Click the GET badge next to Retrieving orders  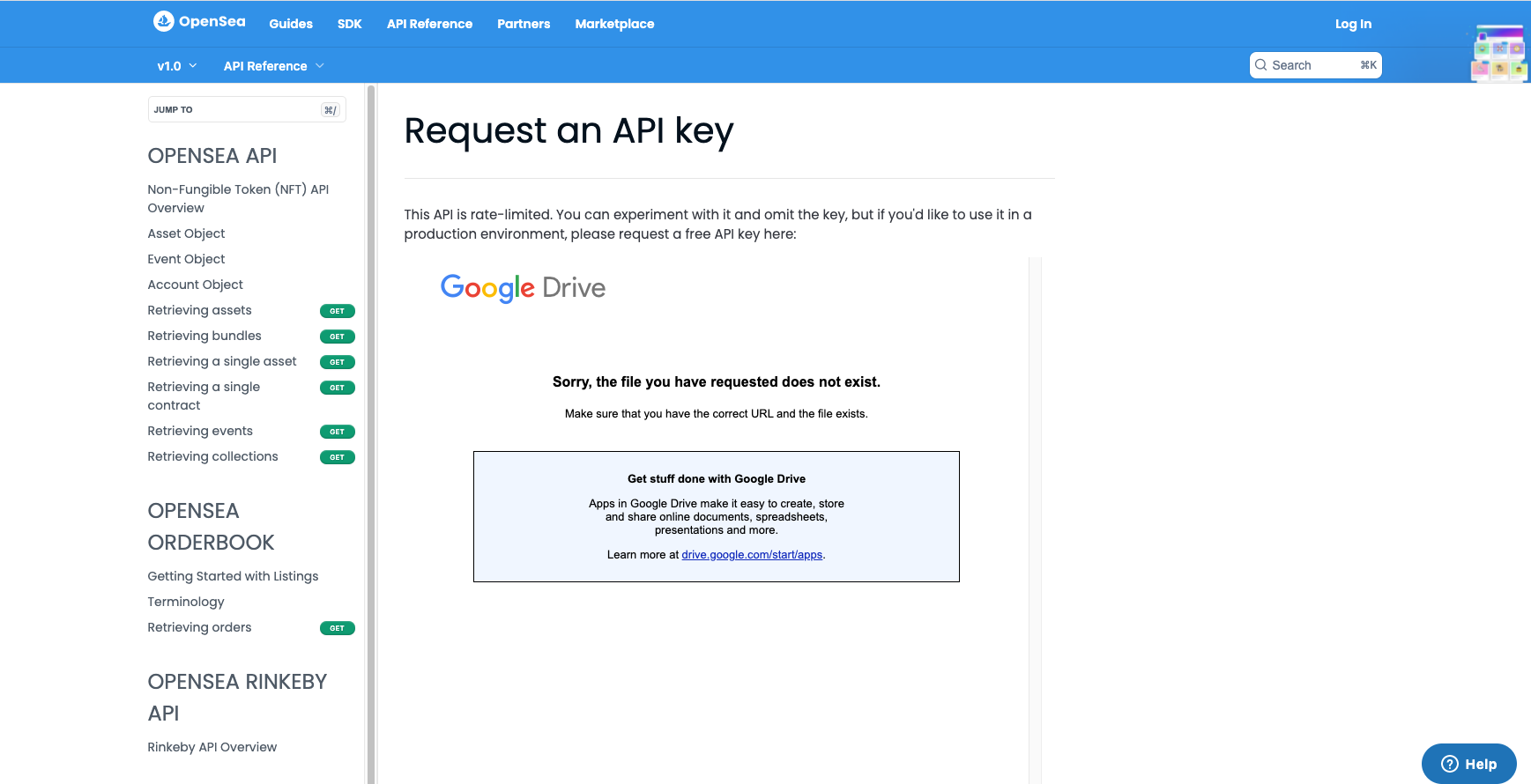[337, 628]
